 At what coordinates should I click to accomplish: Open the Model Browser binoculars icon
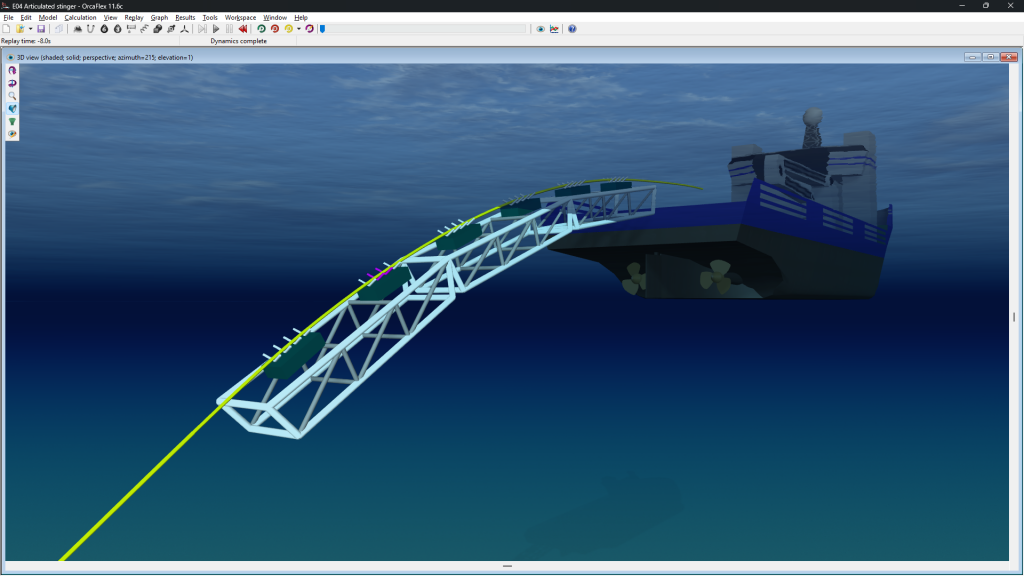76,30
